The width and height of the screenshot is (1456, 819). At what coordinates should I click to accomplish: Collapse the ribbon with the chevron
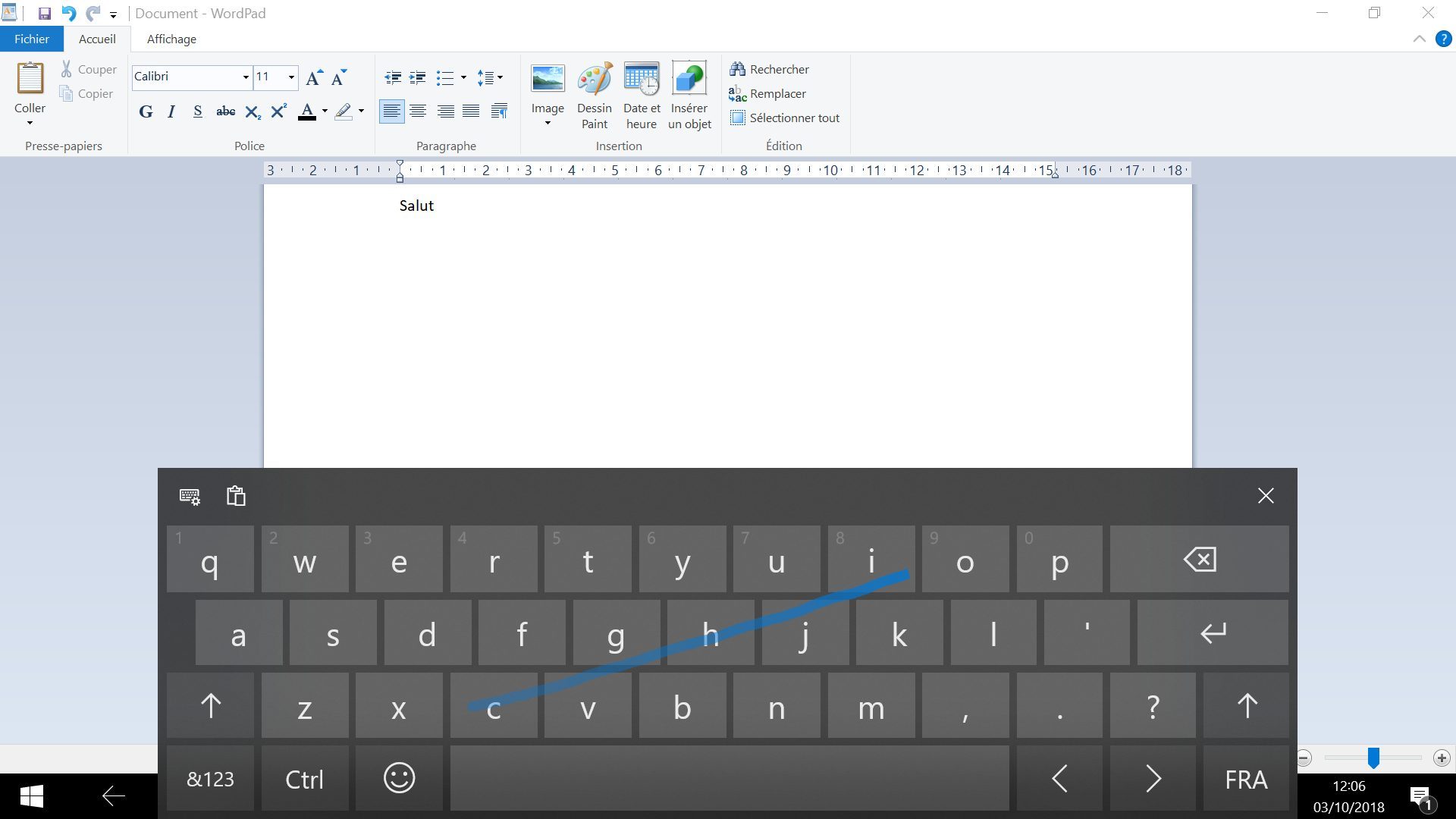pyautogui.click(x=1419, y=39)
